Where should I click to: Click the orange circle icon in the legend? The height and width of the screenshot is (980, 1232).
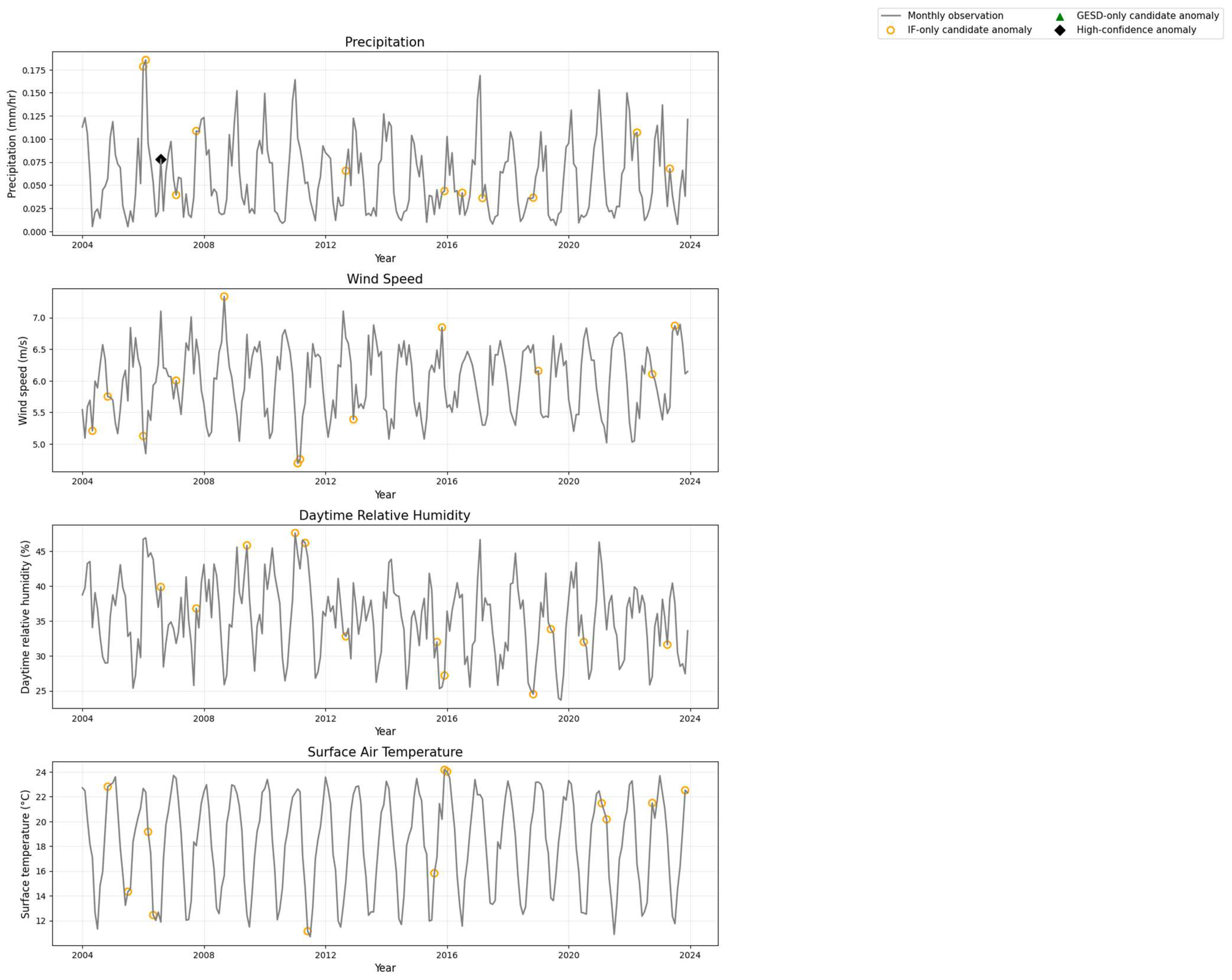[890, 30]
